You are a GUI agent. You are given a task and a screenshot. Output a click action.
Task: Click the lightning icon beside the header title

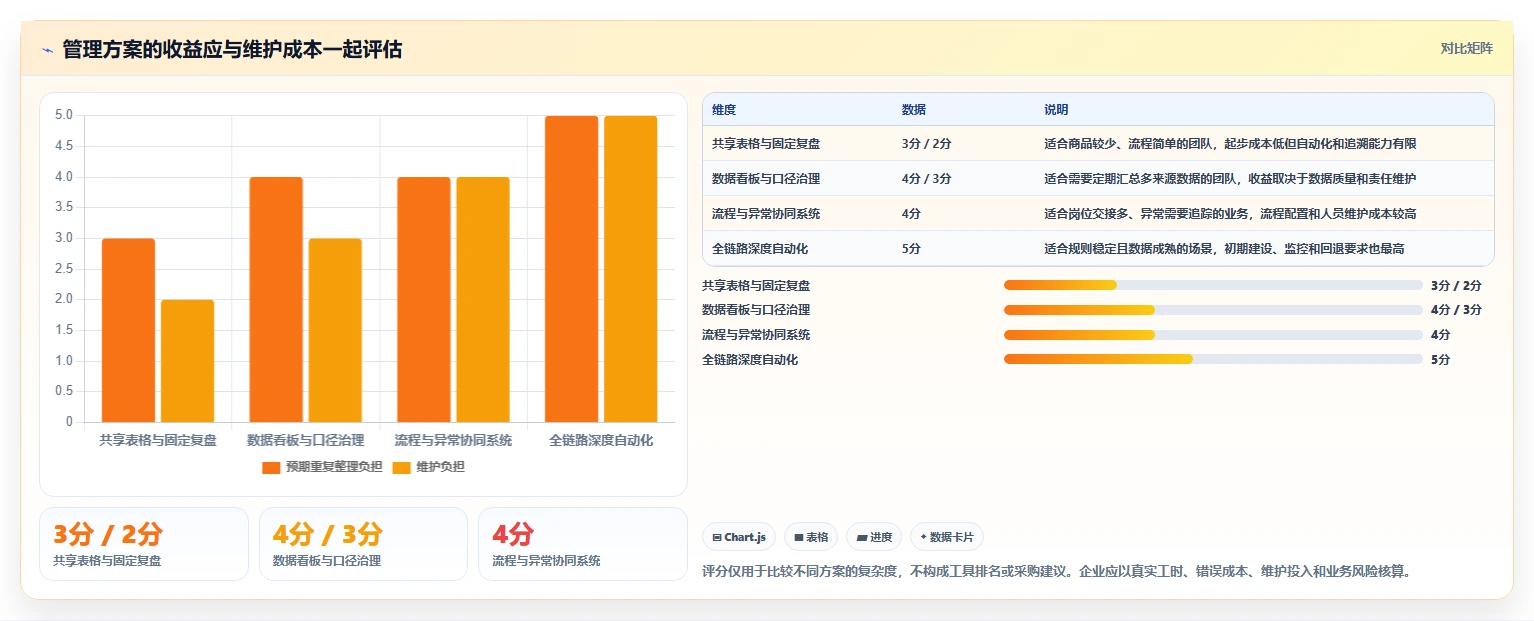click(47, 50)
